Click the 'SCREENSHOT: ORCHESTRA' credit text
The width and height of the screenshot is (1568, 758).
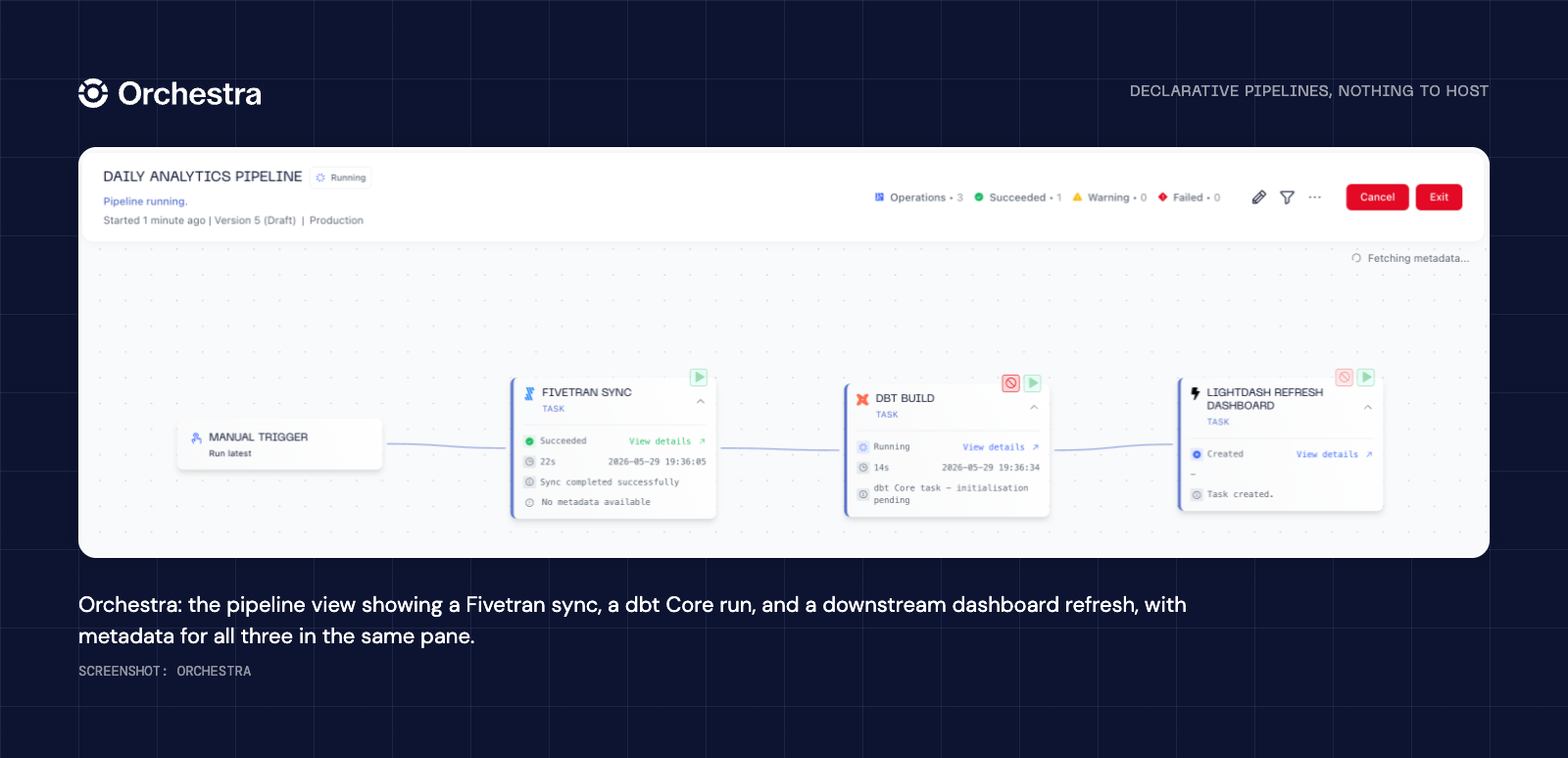(165, 671)
